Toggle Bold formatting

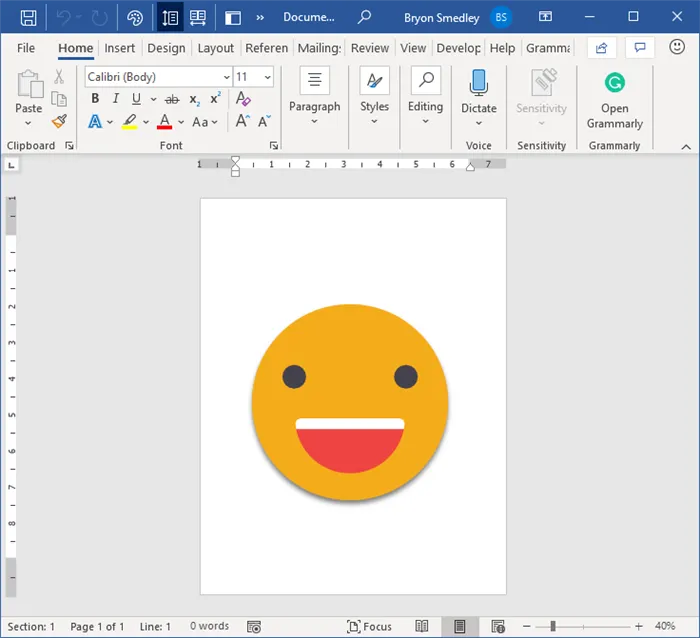[x=95, y=99]
